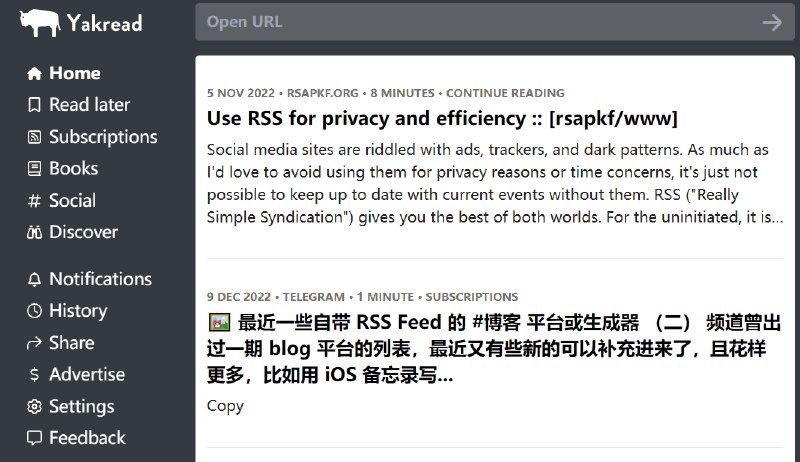
Task: Click the Home house icon
Action: click(34, 73)
